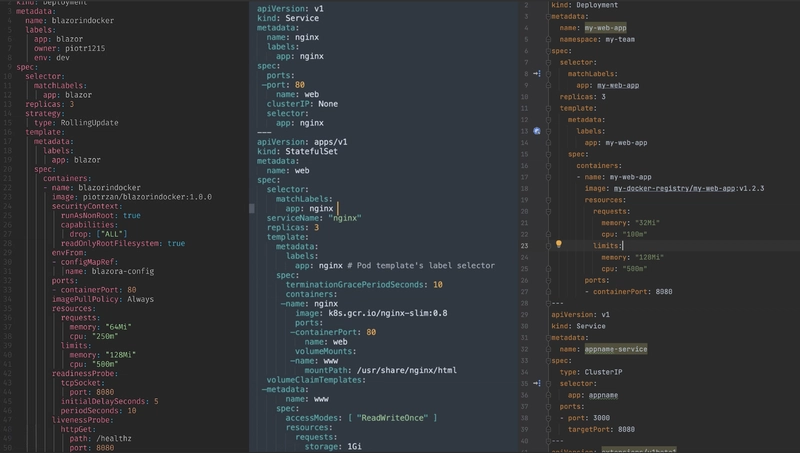Click 'replicas: 3' in left editor

click(49, 104)
